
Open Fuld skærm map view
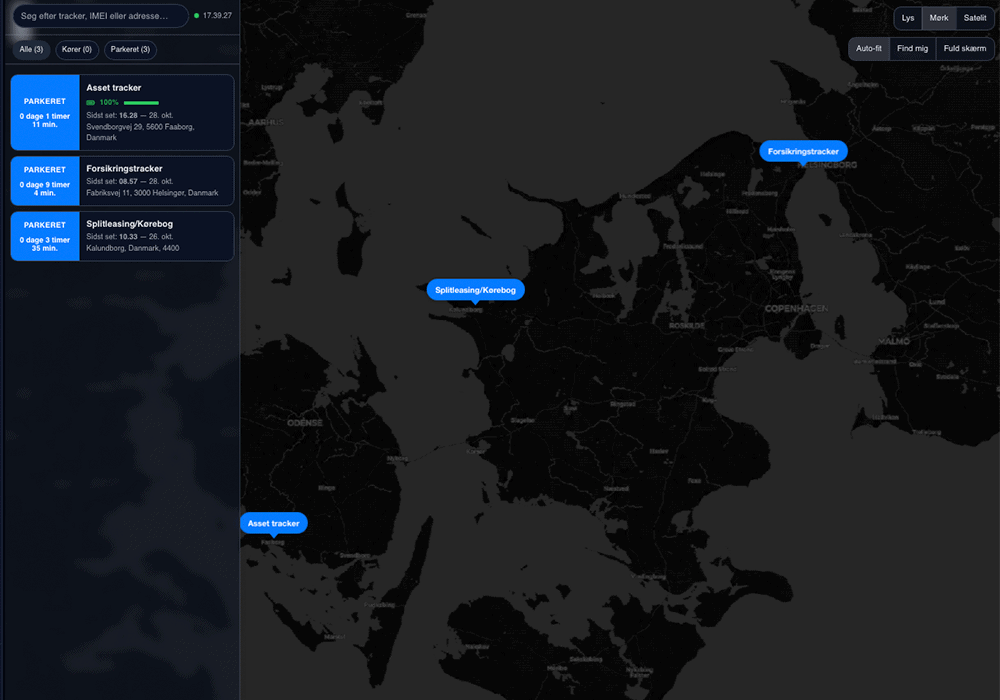965,48
